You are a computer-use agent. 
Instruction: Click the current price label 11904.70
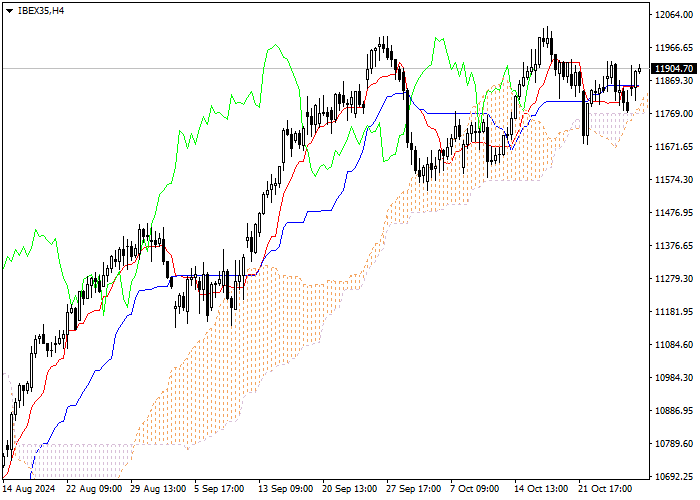pos(674,69)
